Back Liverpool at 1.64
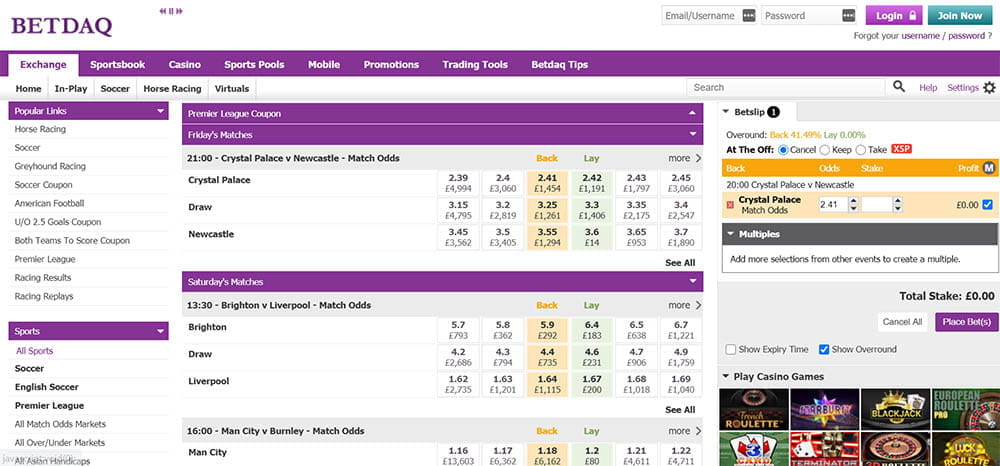The width and height of the screenshot is (1000, 466). 547,384
